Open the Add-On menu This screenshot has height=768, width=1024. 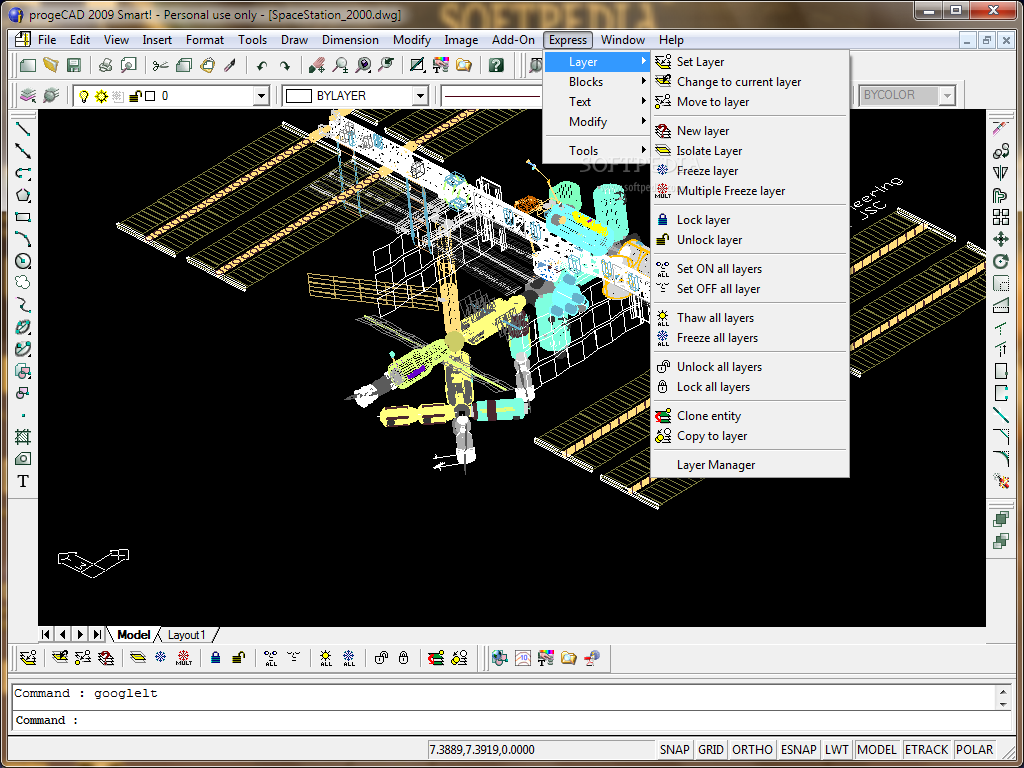coord(513,40)
